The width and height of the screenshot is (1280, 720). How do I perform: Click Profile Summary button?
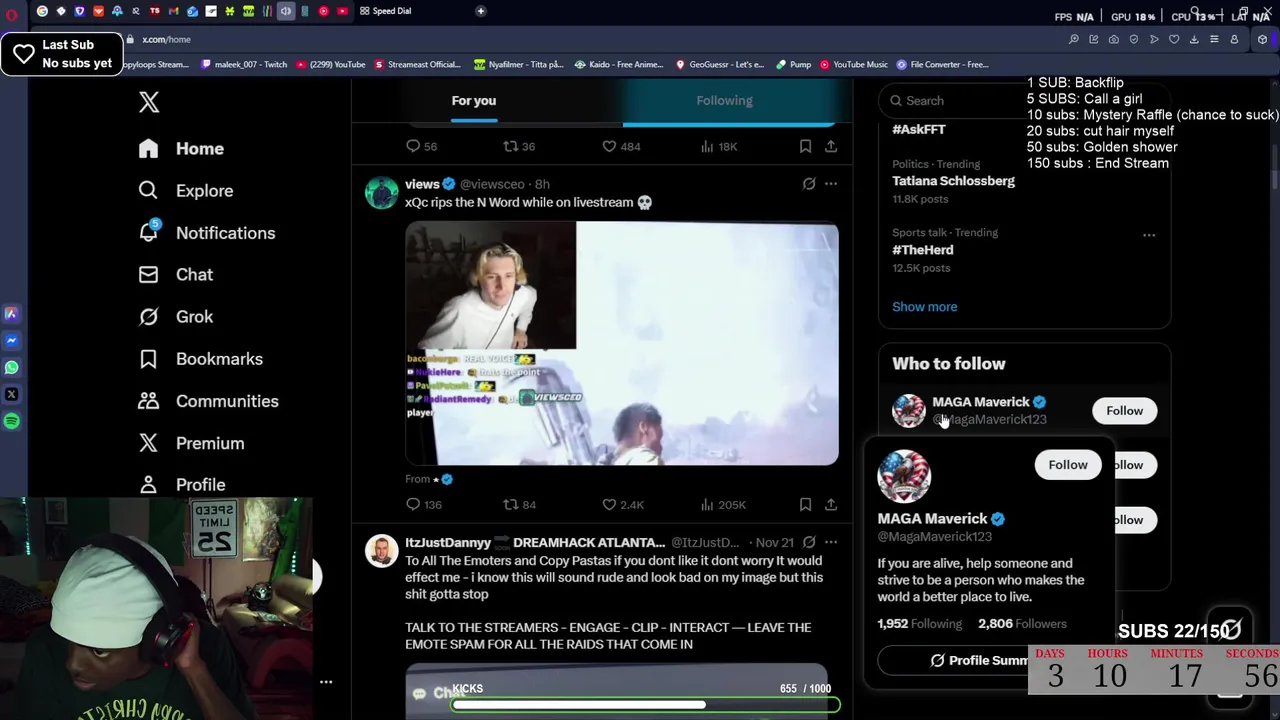[979, 660]
